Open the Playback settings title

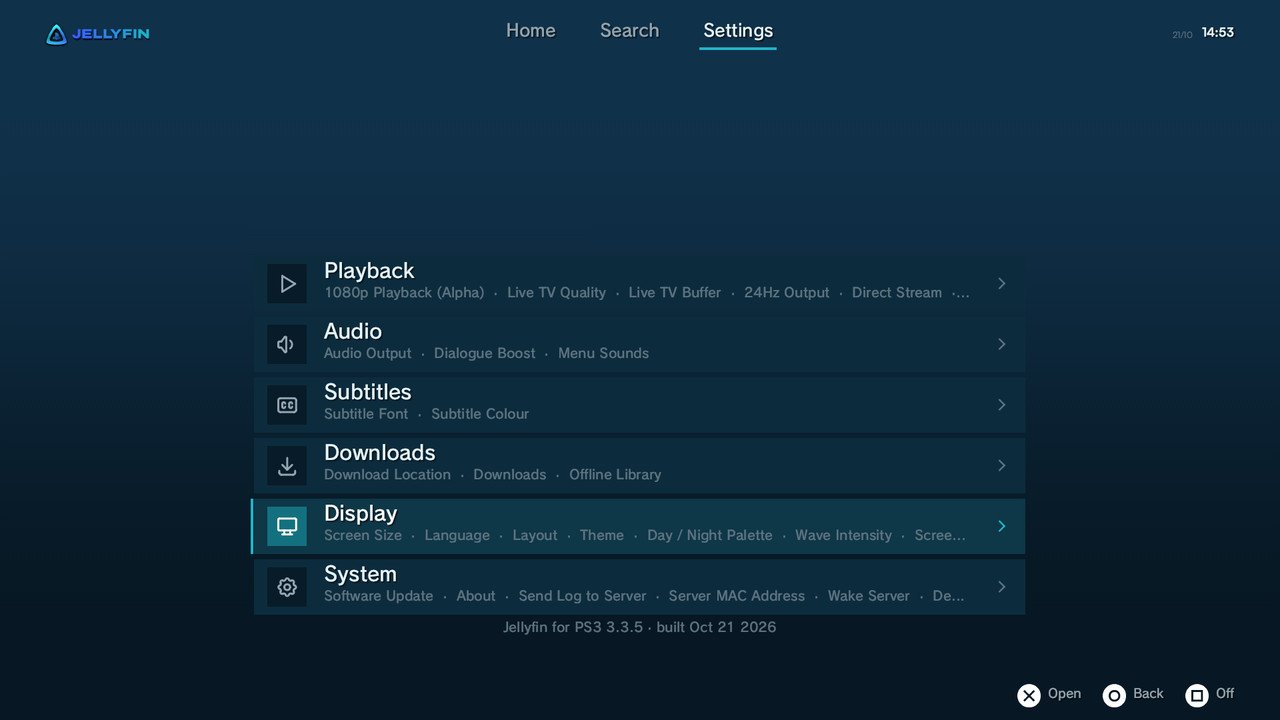[369, 271]
